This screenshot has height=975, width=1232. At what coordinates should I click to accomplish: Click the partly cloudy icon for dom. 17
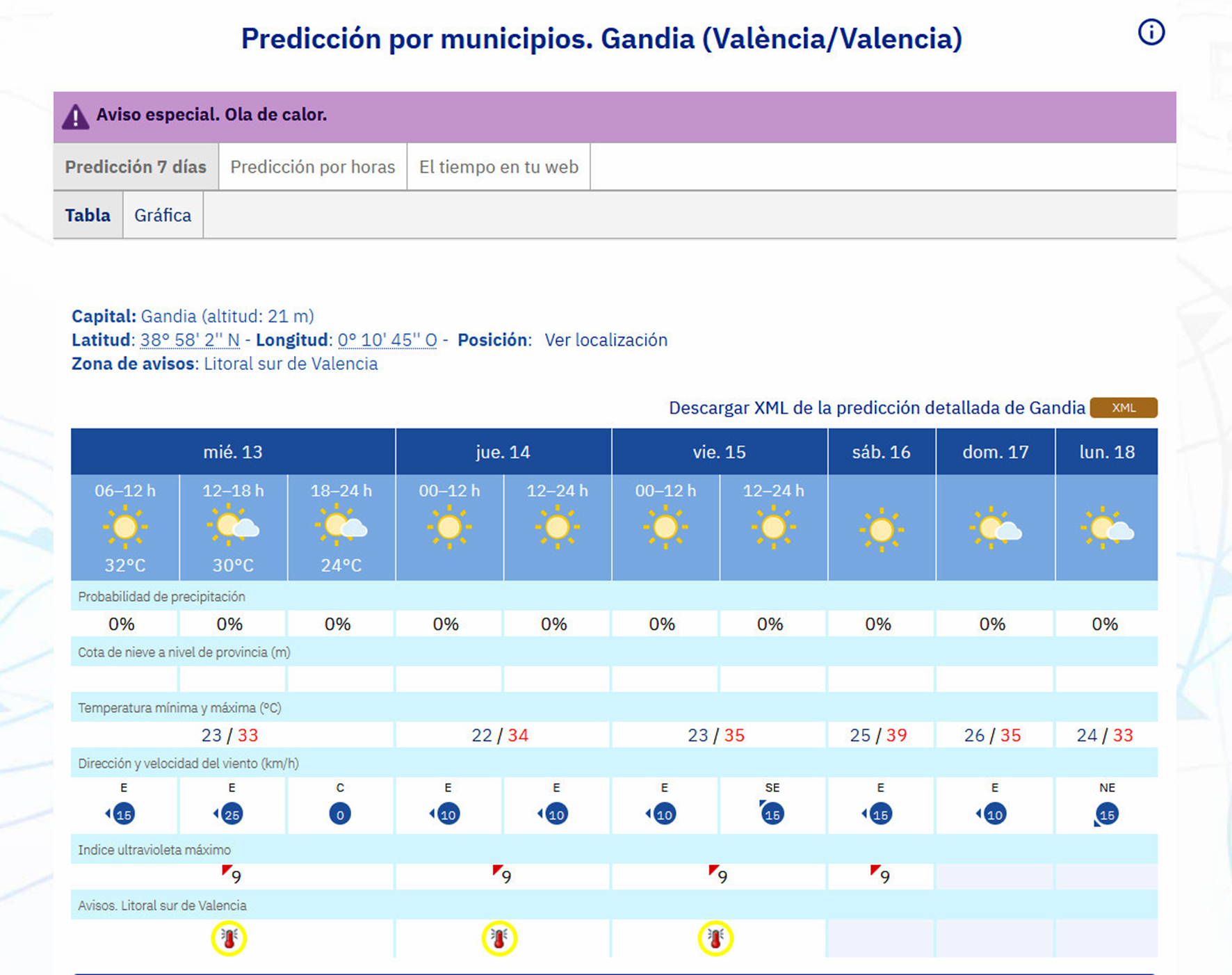996,529
